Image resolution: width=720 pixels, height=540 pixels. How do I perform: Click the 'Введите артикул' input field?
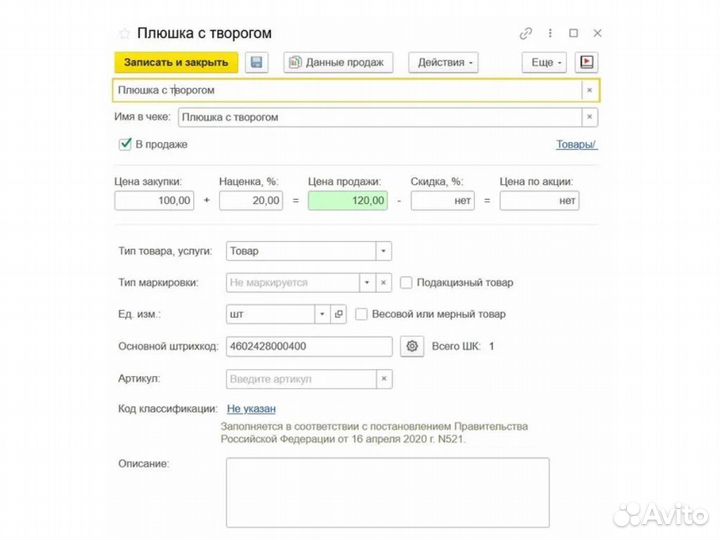301,379
